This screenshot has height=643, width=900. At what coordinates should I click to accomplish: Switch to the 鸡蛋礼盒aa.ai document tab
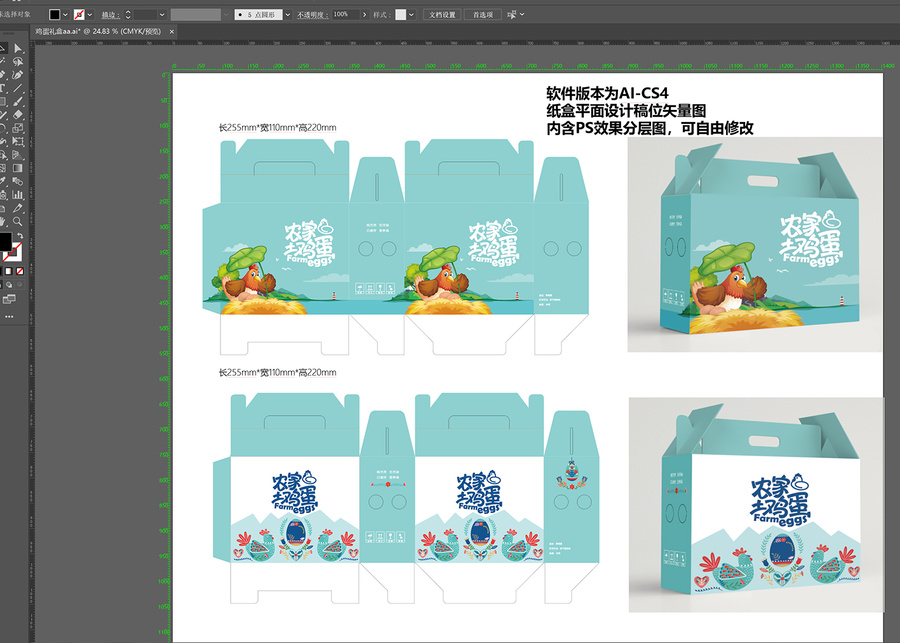[98, 32]
